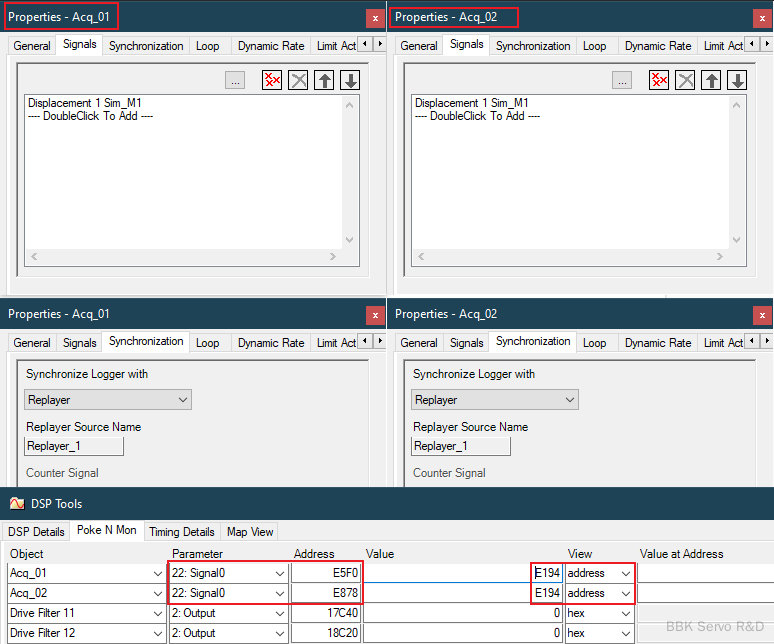Click delete-all signals icon in top Acq_02 panel
Image resolution: width=774 pixels, height=644 pixels.
659,81
